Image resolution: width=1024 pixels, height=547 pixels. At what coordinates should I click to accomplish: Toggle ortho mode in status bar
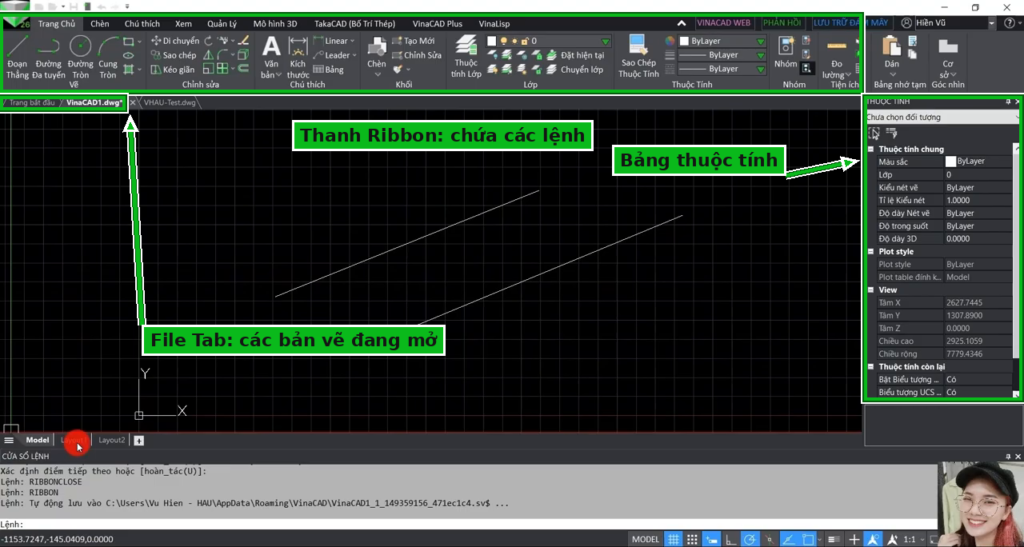(x=731, y=539)
